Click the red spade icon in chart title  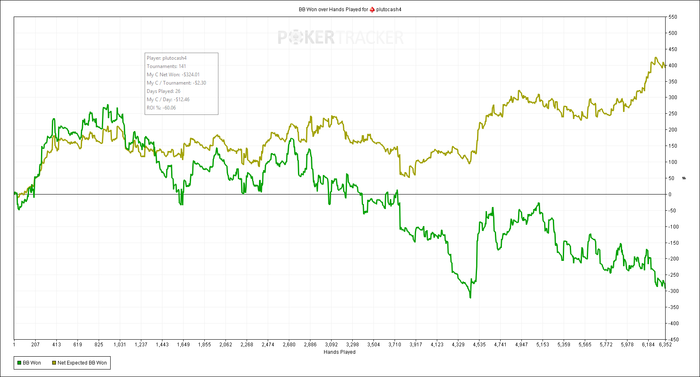pos(372,9)
